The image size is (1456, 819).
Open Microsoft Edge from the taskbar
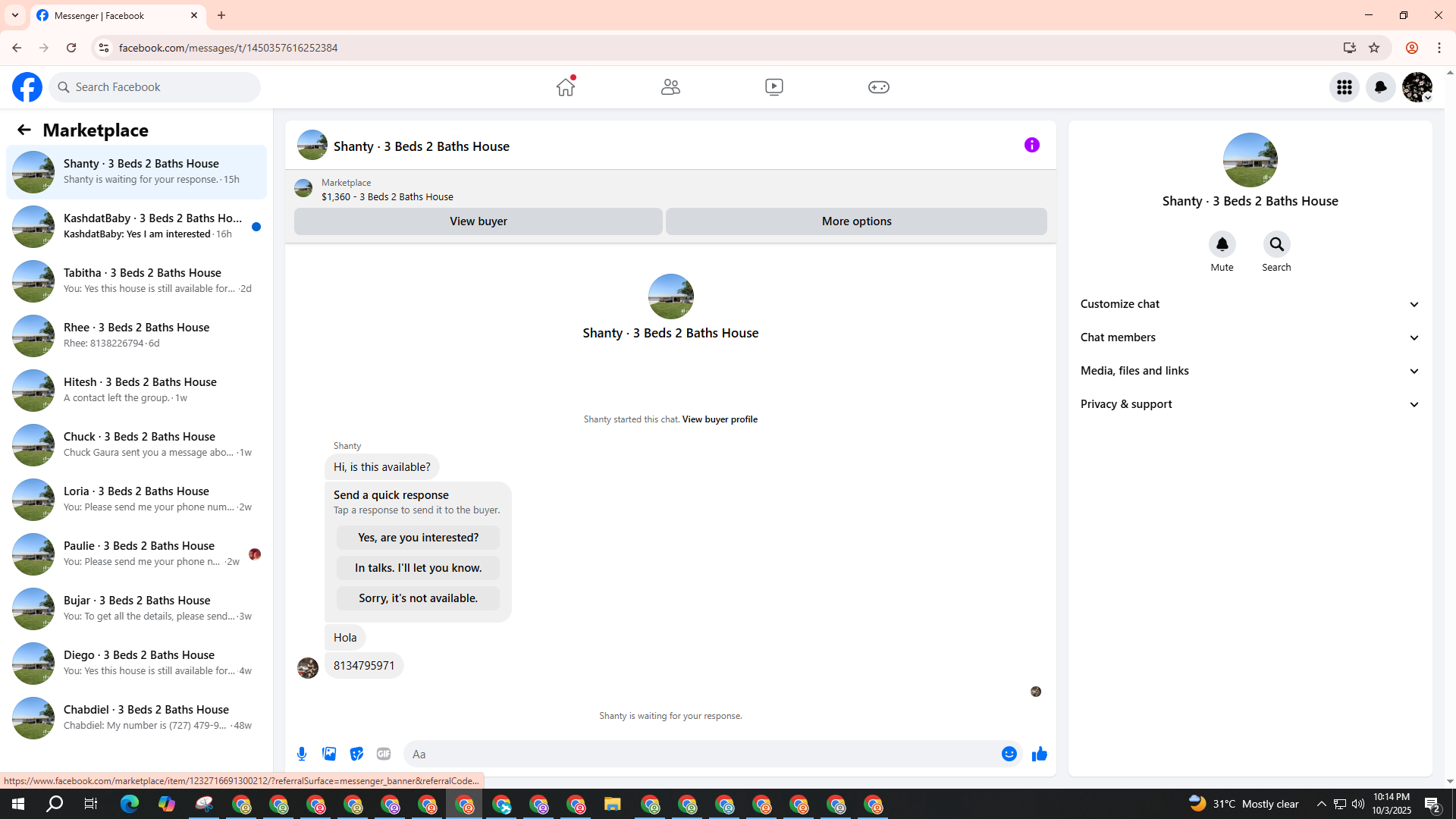tap(130, 804)
